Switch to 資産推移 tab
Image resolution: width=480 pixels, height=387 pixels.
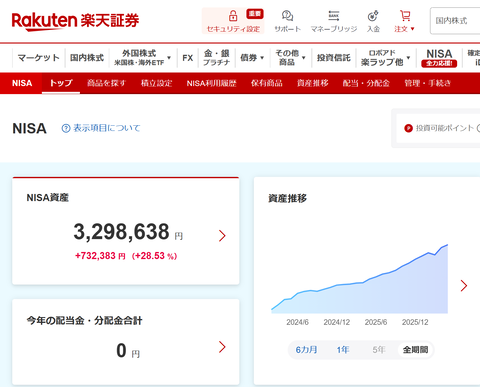click(313, 83)
